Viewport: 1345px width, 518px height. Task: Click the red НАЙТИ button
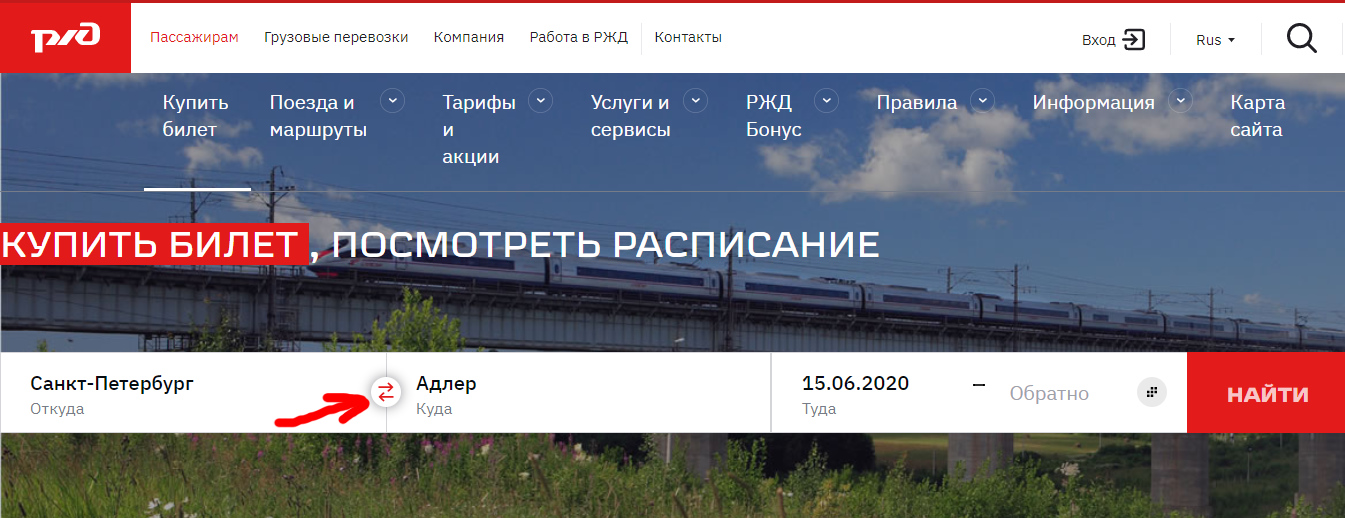(x=1266, y=393)
